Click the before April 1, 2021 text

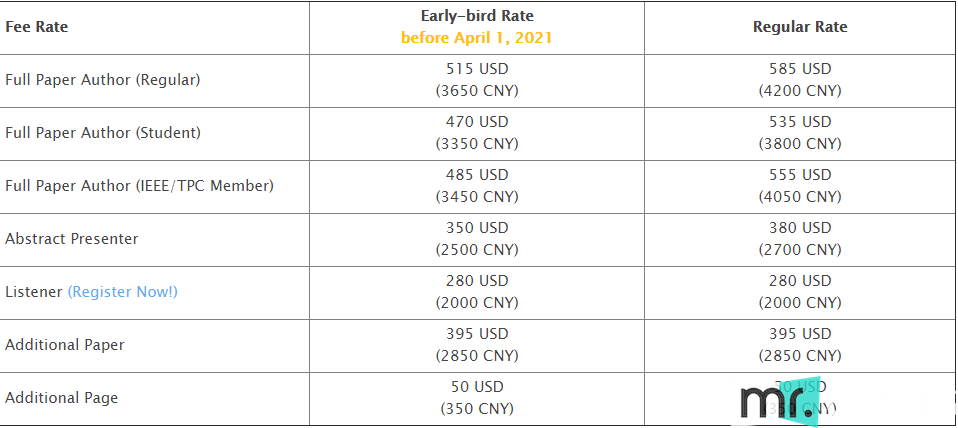pyautogui.click(x=477, y=38)
